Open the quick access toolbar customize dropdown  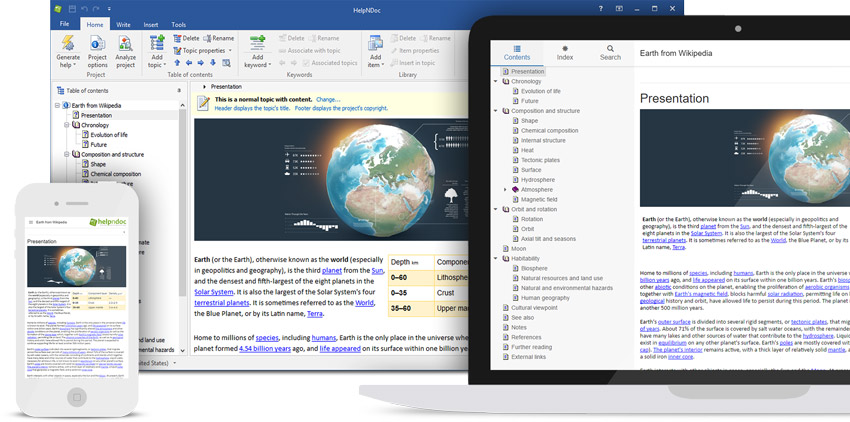109,9
